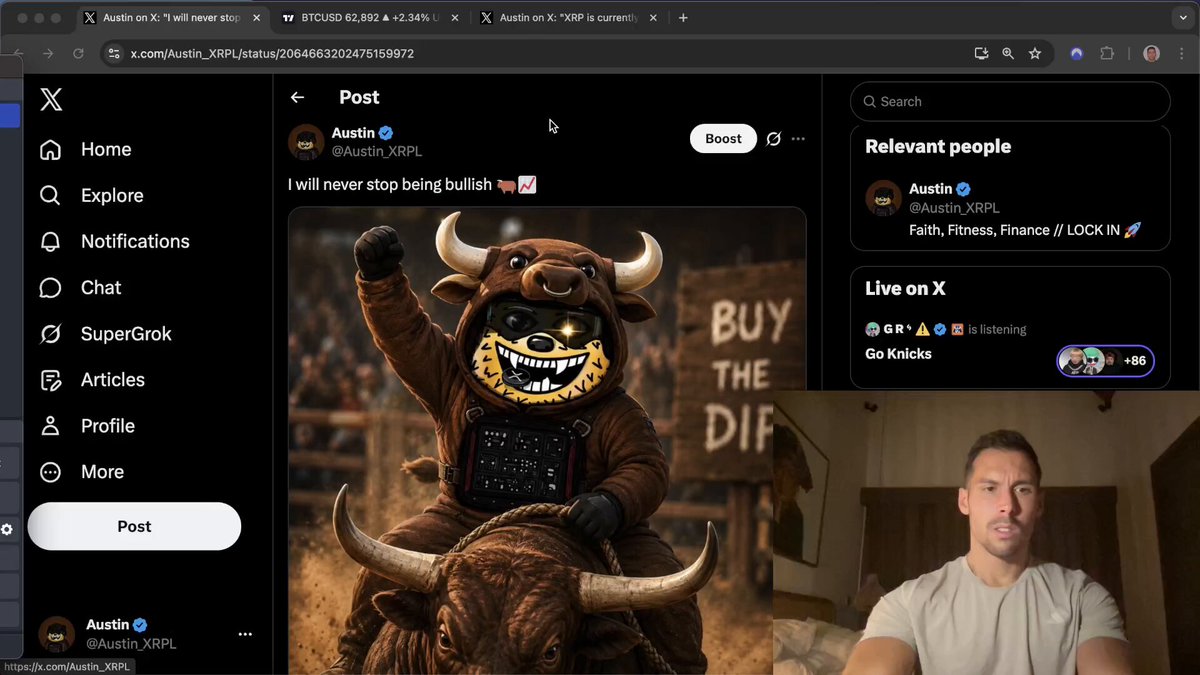Click the address bar URL
This screenshot has height=675, width=1200.
pyautogui.click(x=272, y=54)
